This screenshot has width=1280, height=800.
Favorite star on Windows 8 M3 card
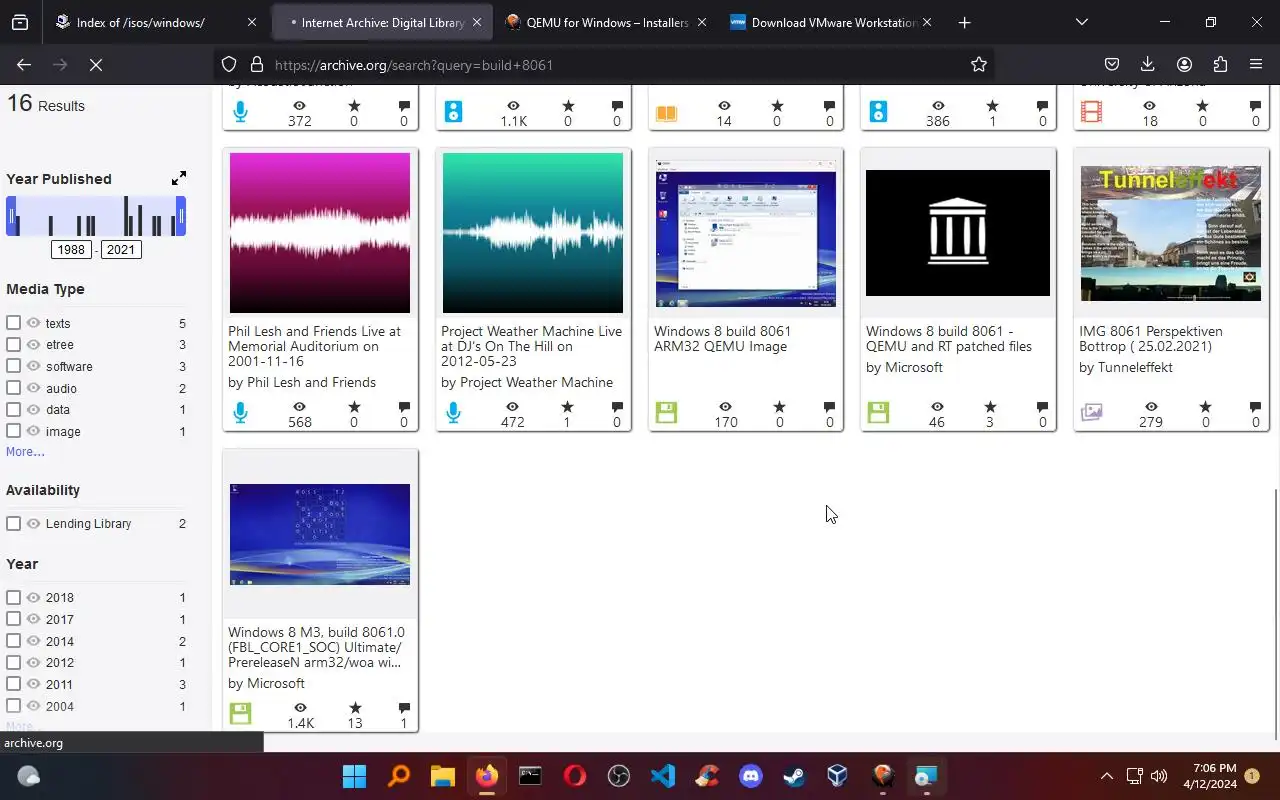coord(354,708)
